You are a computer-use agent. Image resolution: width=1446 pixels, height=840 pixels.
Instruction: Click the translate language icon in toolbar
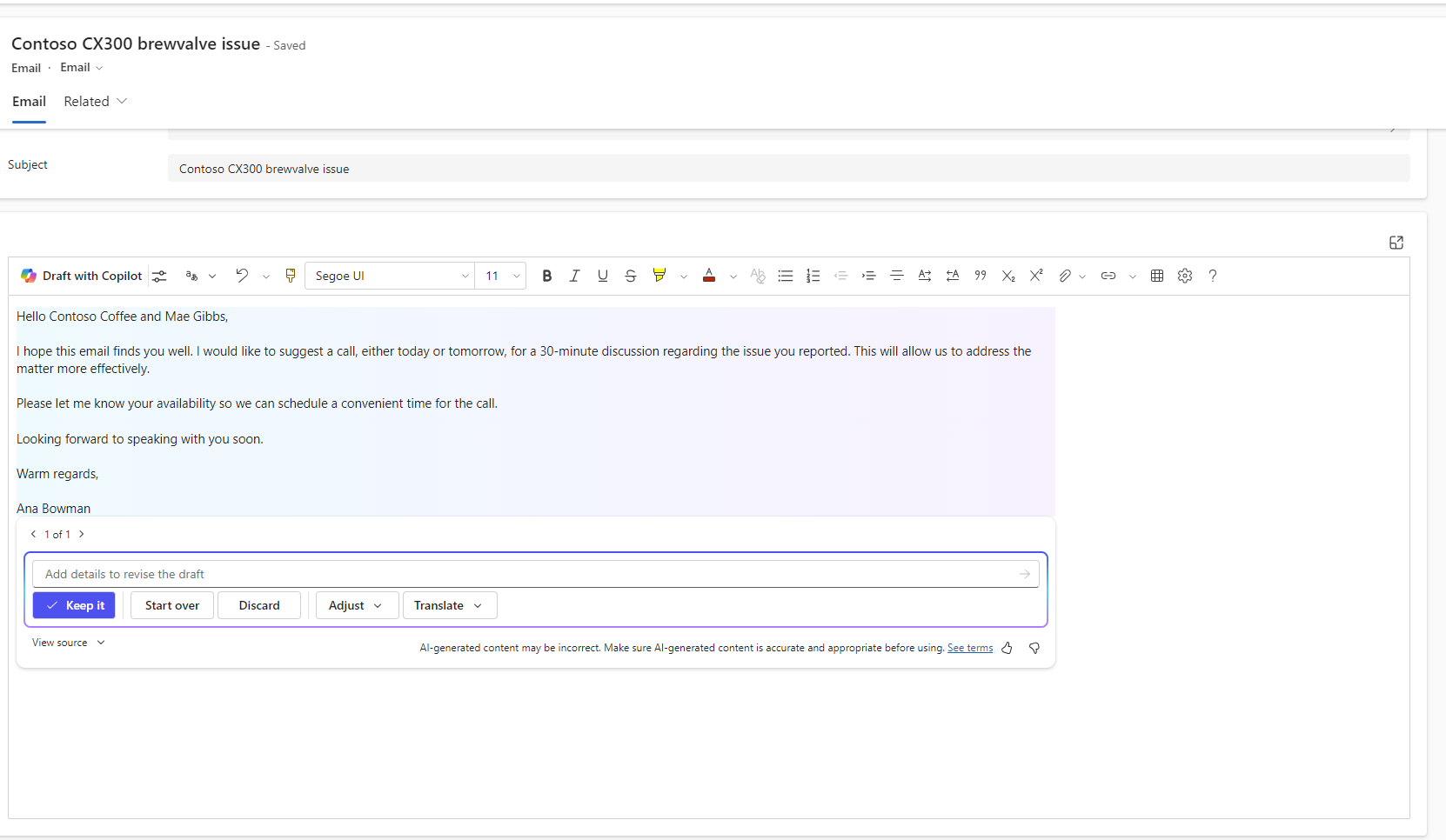[191, 276]
